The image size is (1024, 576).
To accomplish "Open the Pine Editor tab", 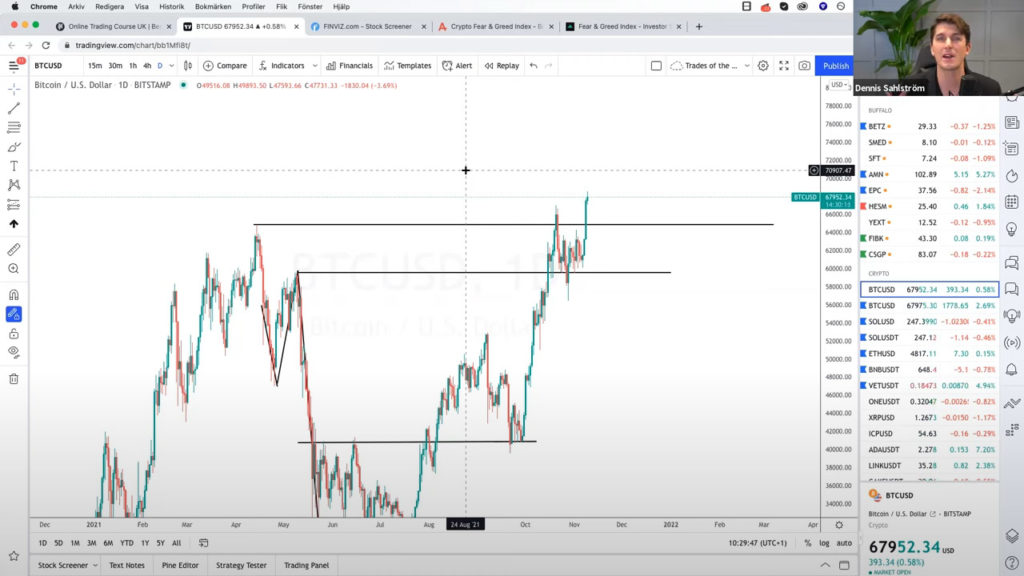I will click(x=180, y=565).
